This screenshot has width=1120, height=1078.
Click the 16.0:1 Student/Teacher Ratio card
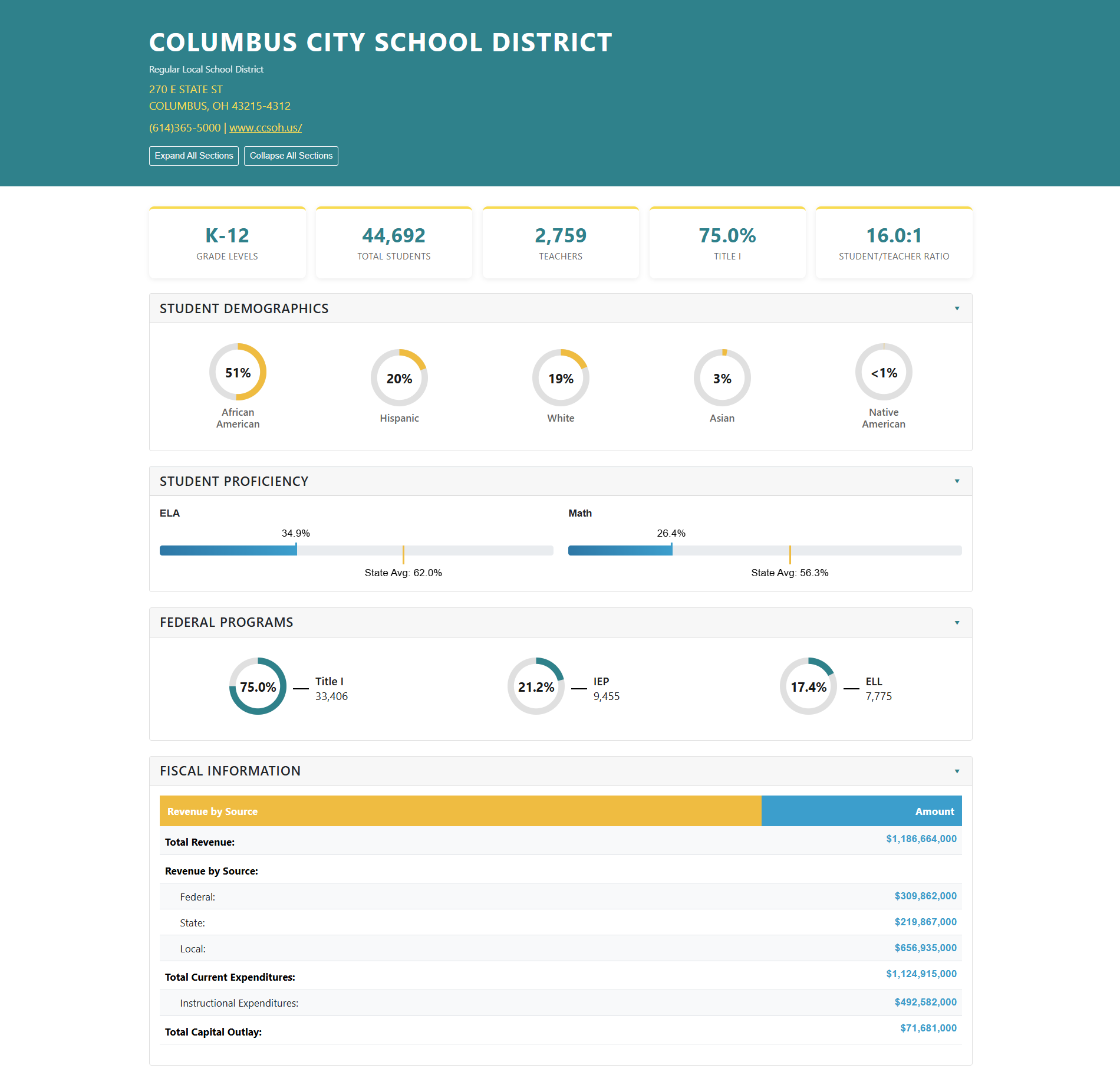coord(894,242)
